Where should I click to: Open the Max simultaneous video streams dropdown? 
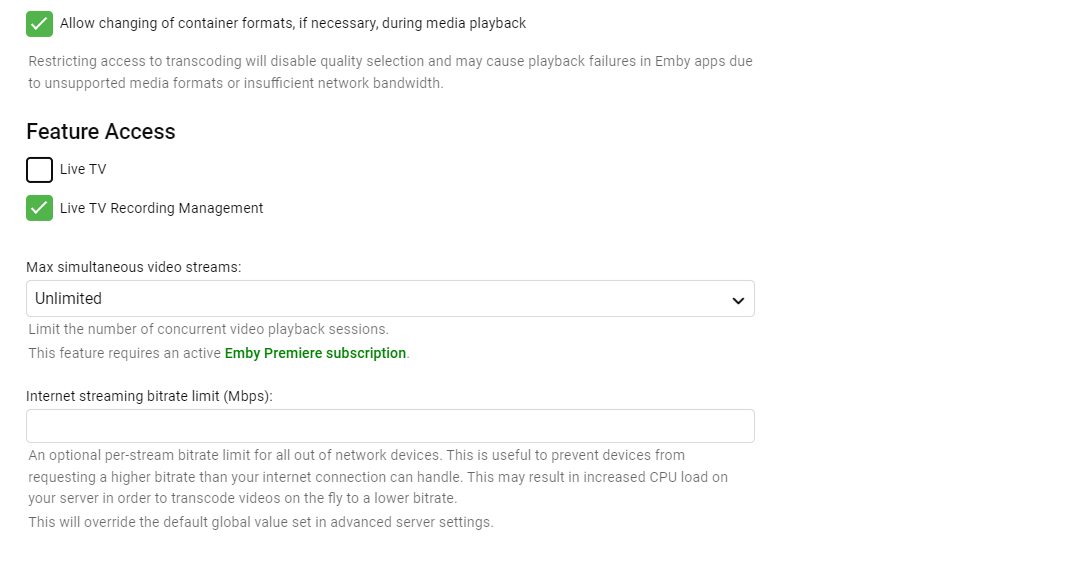click(x=390, y=298)
